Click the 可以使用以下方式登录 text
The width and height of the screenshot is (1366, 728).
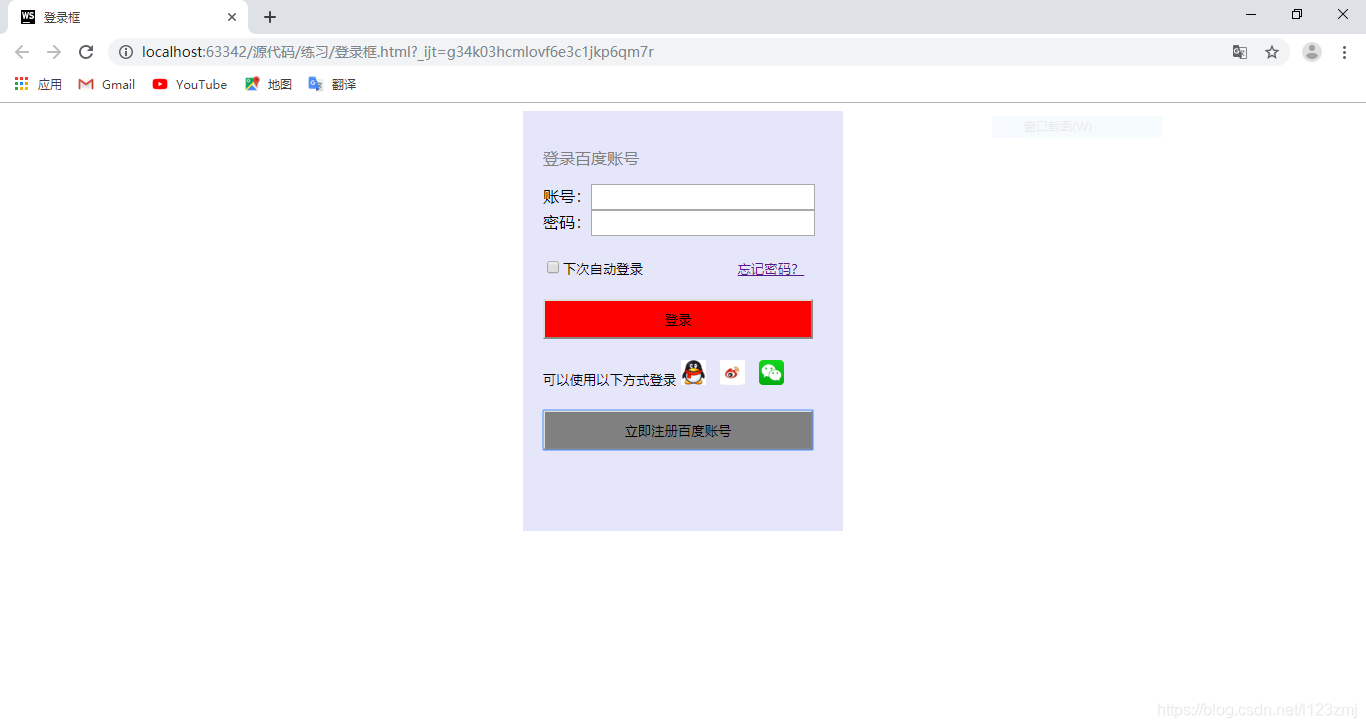610,380
